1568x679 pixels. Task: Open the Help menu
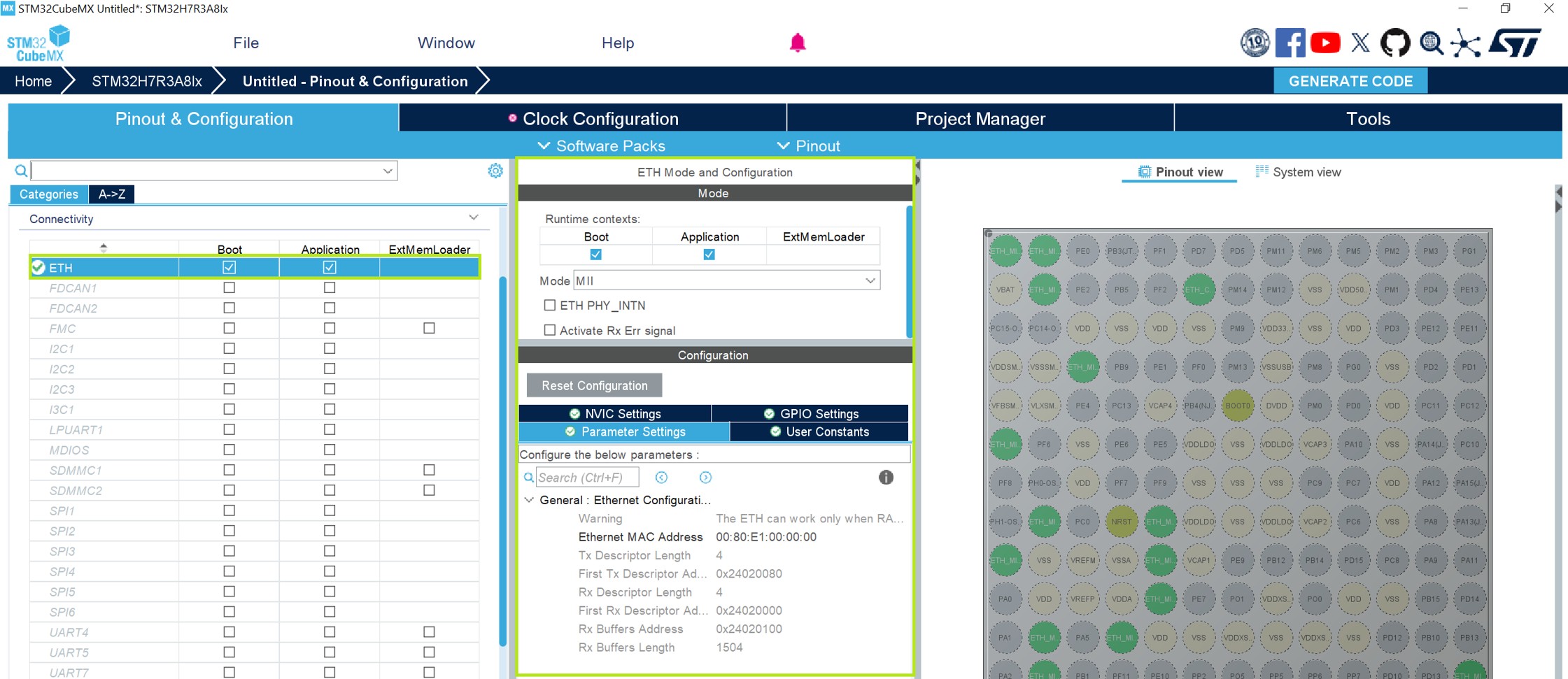(618, 43)
